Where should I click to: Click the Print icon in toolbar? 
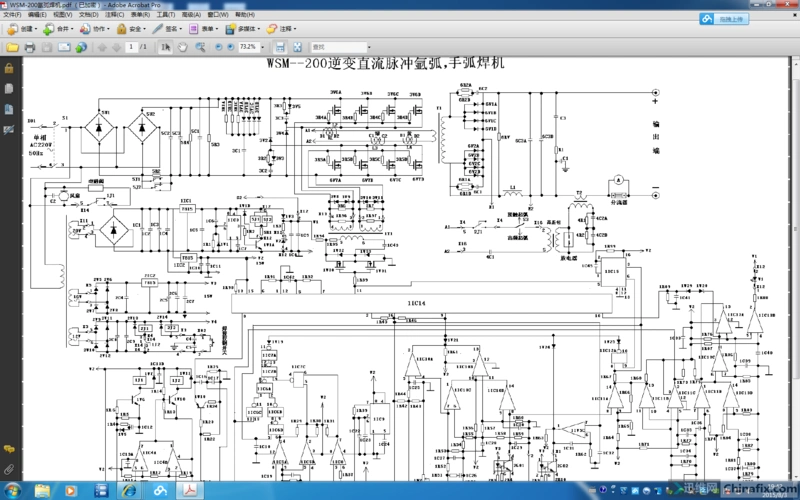click(31, 47)
